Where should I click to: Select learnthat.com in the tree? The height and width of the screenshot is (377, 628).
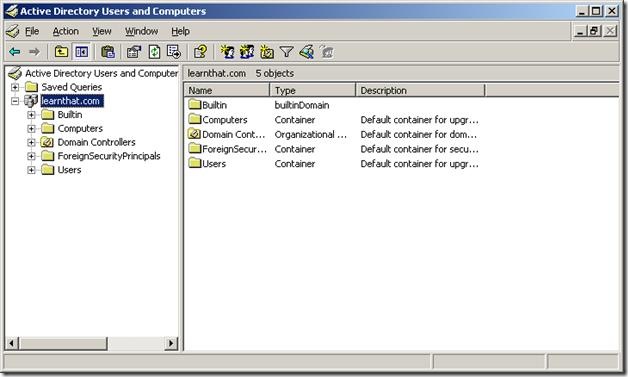(x=72, y=101)
